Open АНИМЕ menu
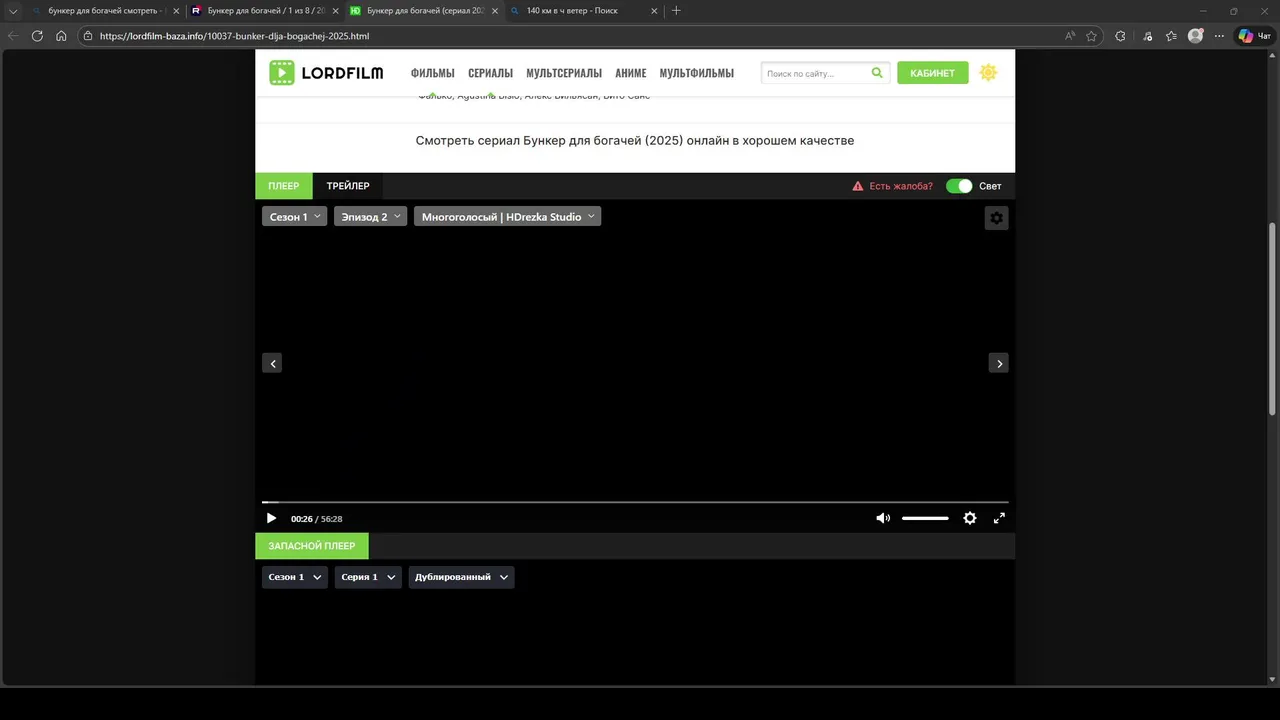This screenshot has height=720, width=1280. tap(631, 73)
